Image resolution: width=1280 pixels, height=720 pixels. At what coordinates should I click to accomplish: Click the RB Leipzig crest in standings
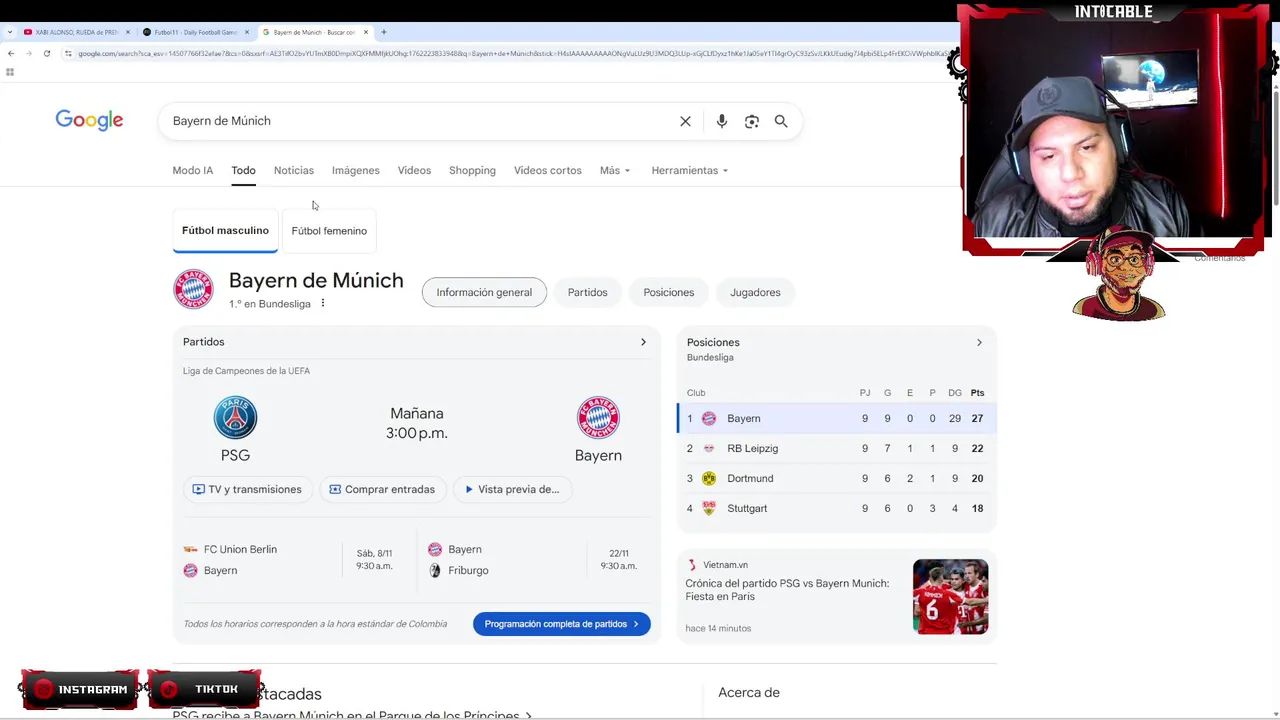point(709,448)
